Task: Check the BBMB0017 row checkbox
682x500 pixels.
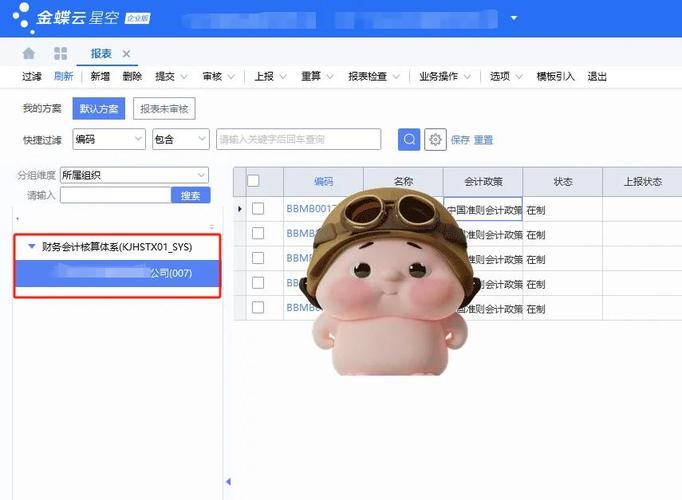Action: (258, 209)
